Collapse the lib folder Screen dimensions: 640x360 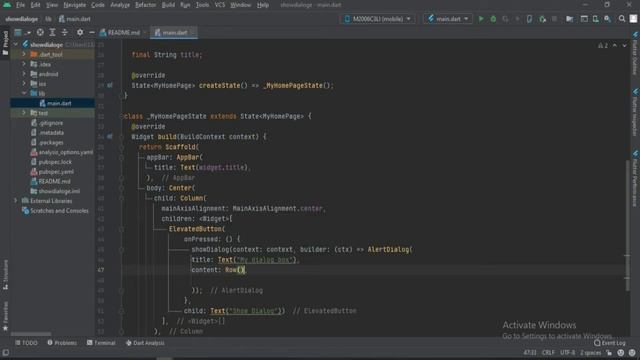24,93
